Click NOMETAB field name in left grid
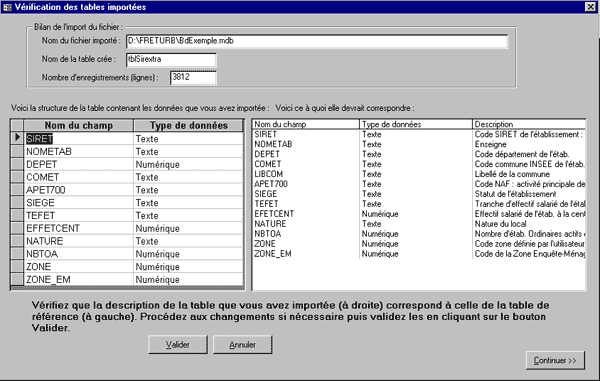The height and width of the screenshot is (381, 600). 78,151
